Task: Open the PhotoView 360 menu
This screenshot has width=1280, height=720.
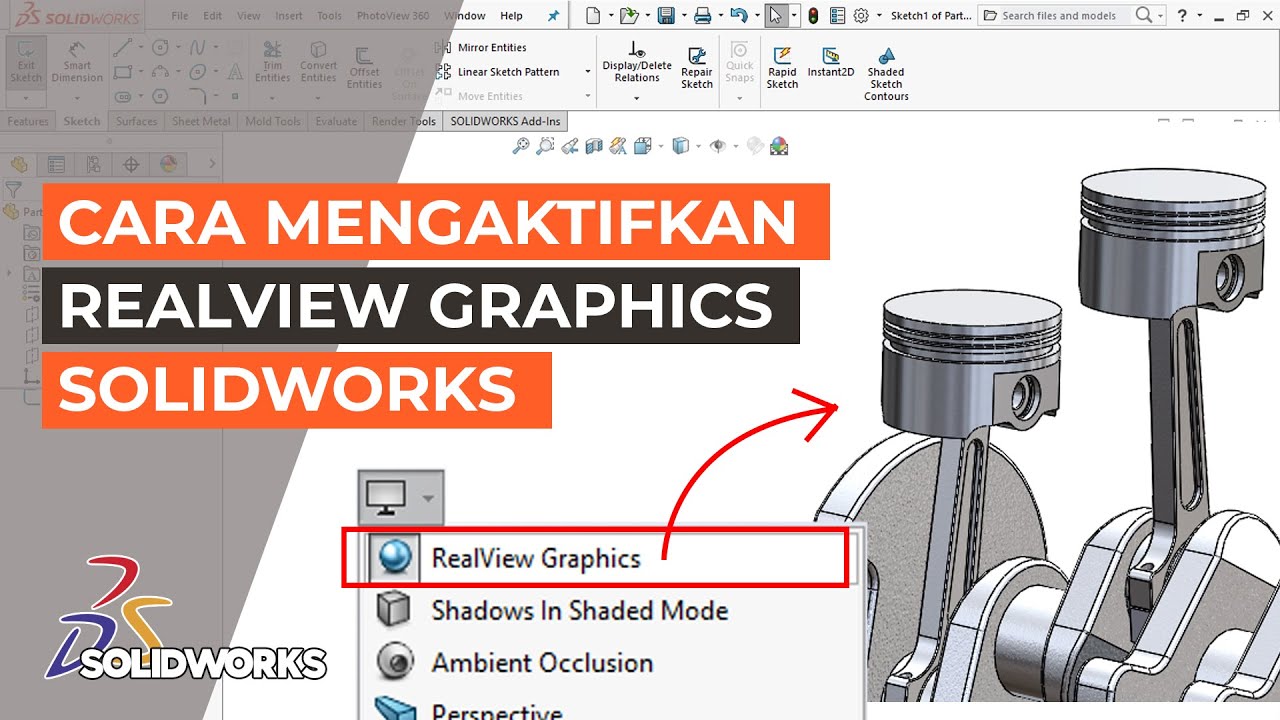Action: click(x=393, y=16)
